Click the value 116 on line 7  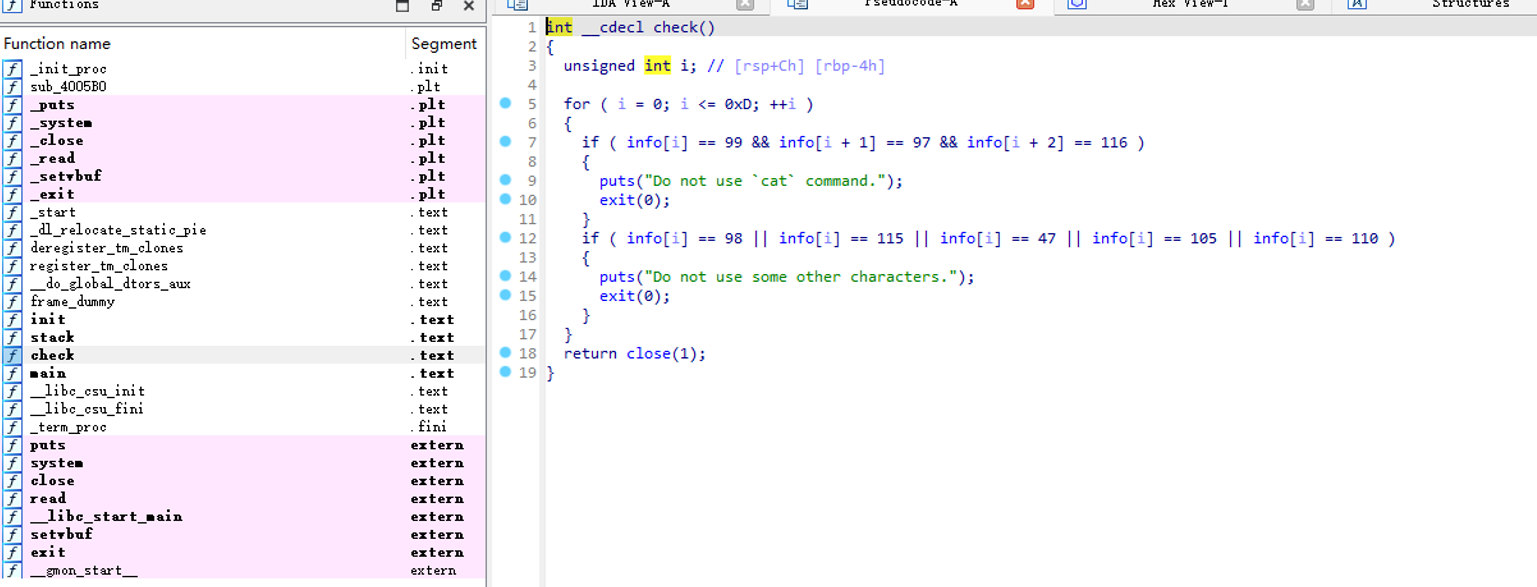[1114, 143]
